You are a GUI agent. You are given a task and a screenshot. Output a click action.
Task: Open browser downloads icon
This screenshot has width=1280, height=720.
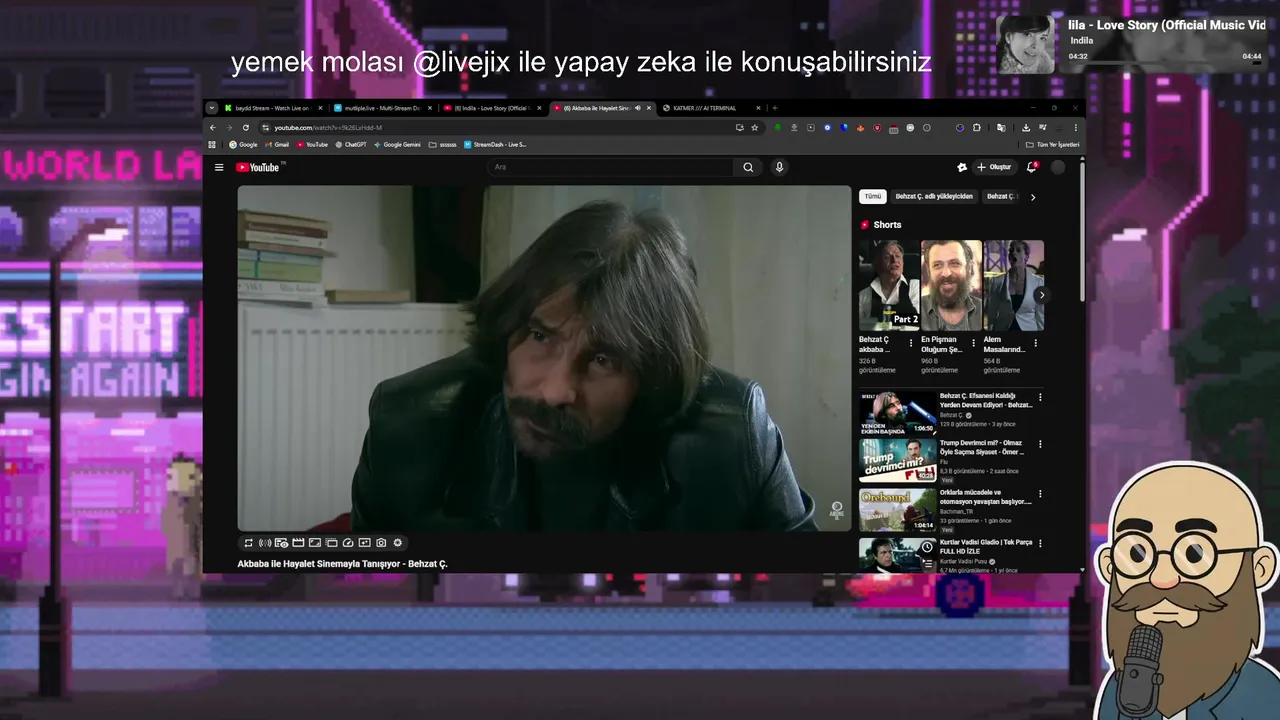(1026, 128)
